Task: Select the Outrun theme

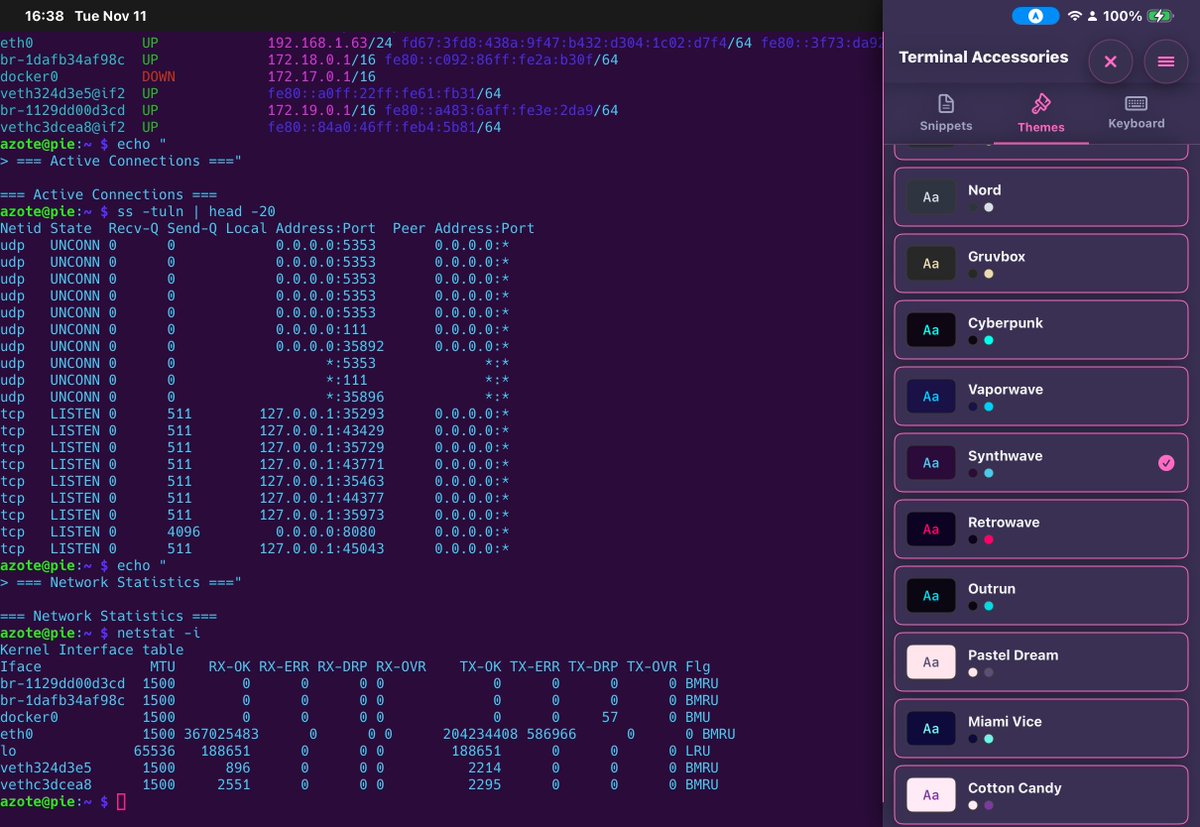Action: click(1041, 595)
